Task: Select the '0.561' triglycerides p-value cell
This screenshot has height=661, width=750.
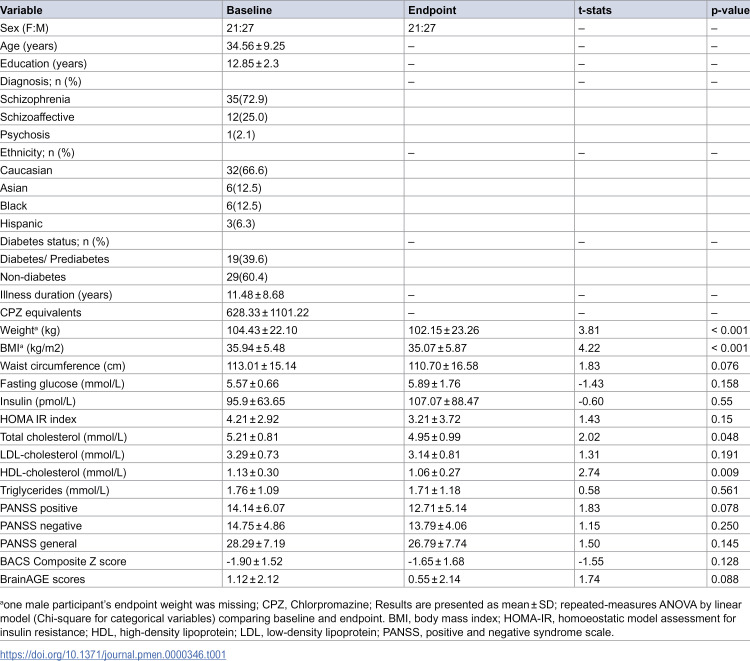Action: [725, 490]
